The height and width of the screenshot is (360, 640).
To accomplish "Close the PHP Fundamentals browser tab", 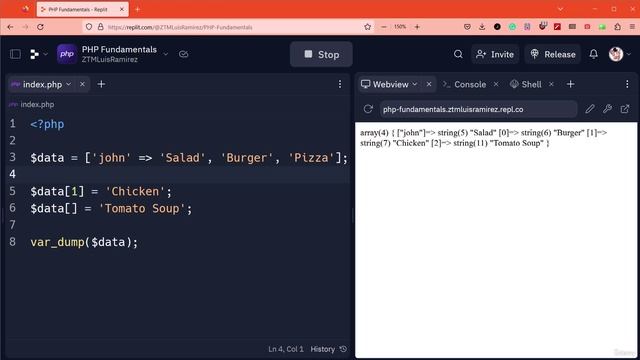I will (122, 9).
